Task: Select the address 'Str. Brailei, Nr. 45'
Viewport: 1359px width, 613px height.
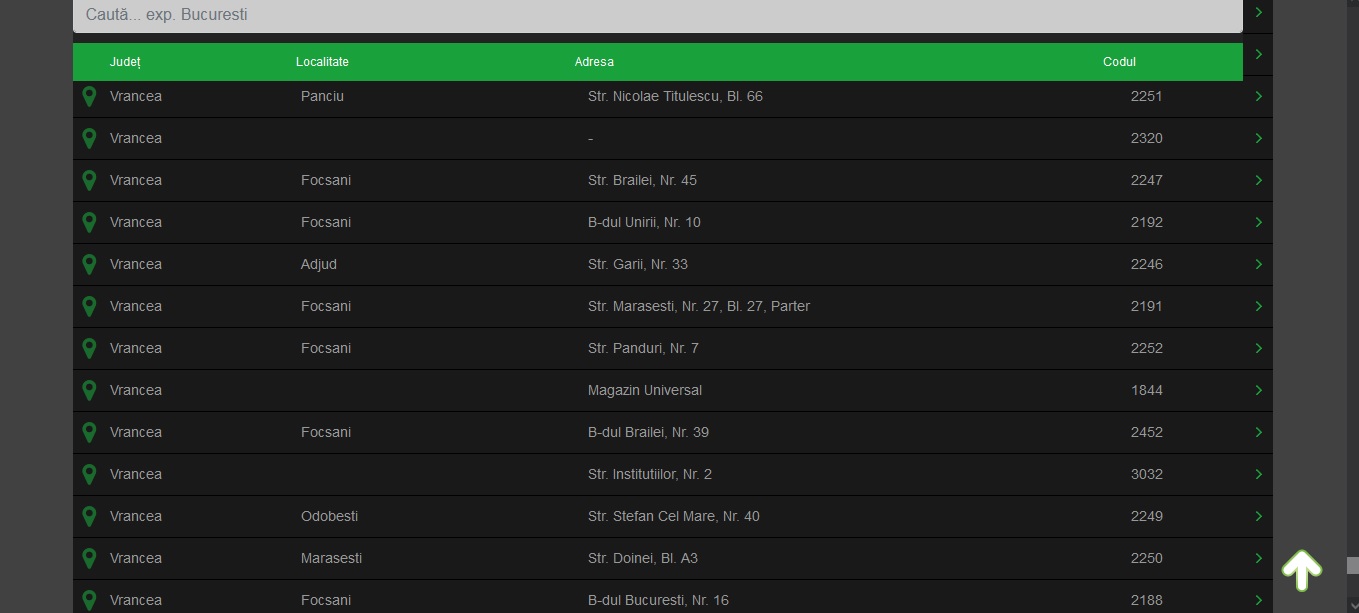Action: coord(642,180)
